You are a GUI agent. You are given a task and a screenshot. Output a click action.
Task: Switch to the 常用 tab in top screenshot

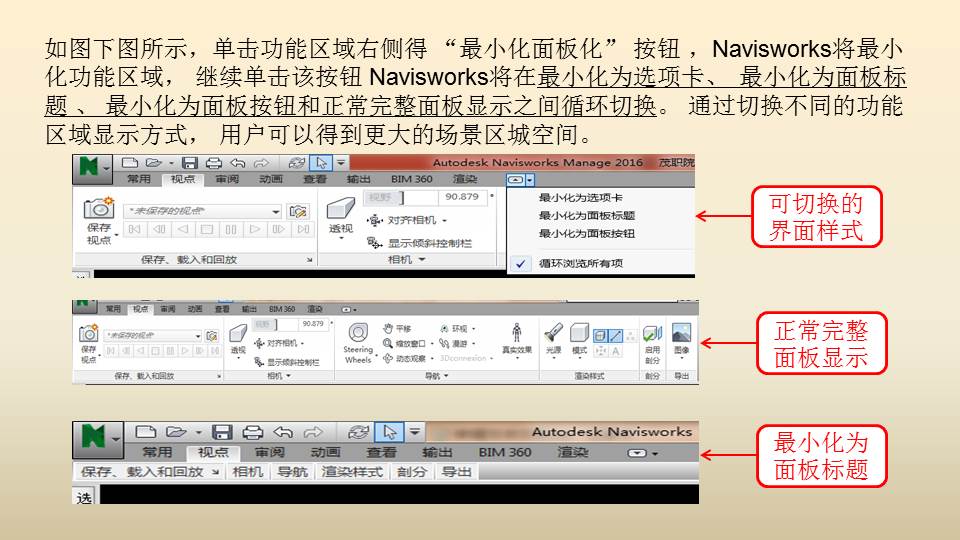click(139, 179)
